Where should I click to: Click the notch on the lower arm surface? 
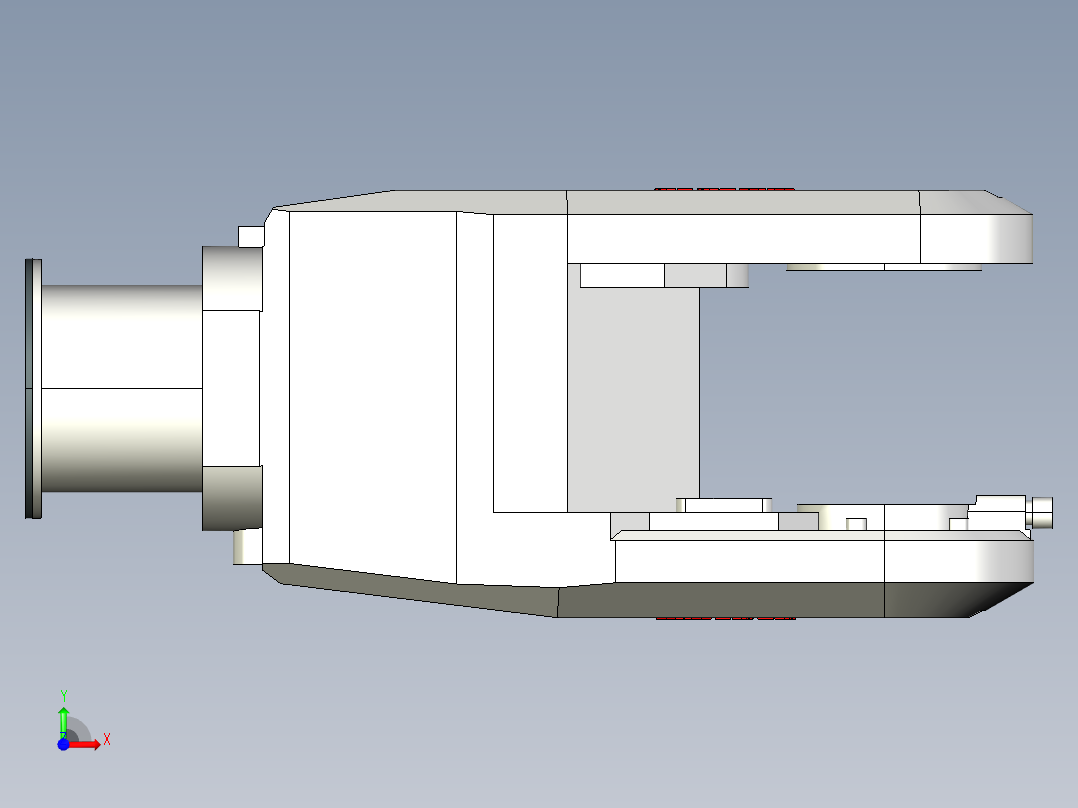click(855, 522)
